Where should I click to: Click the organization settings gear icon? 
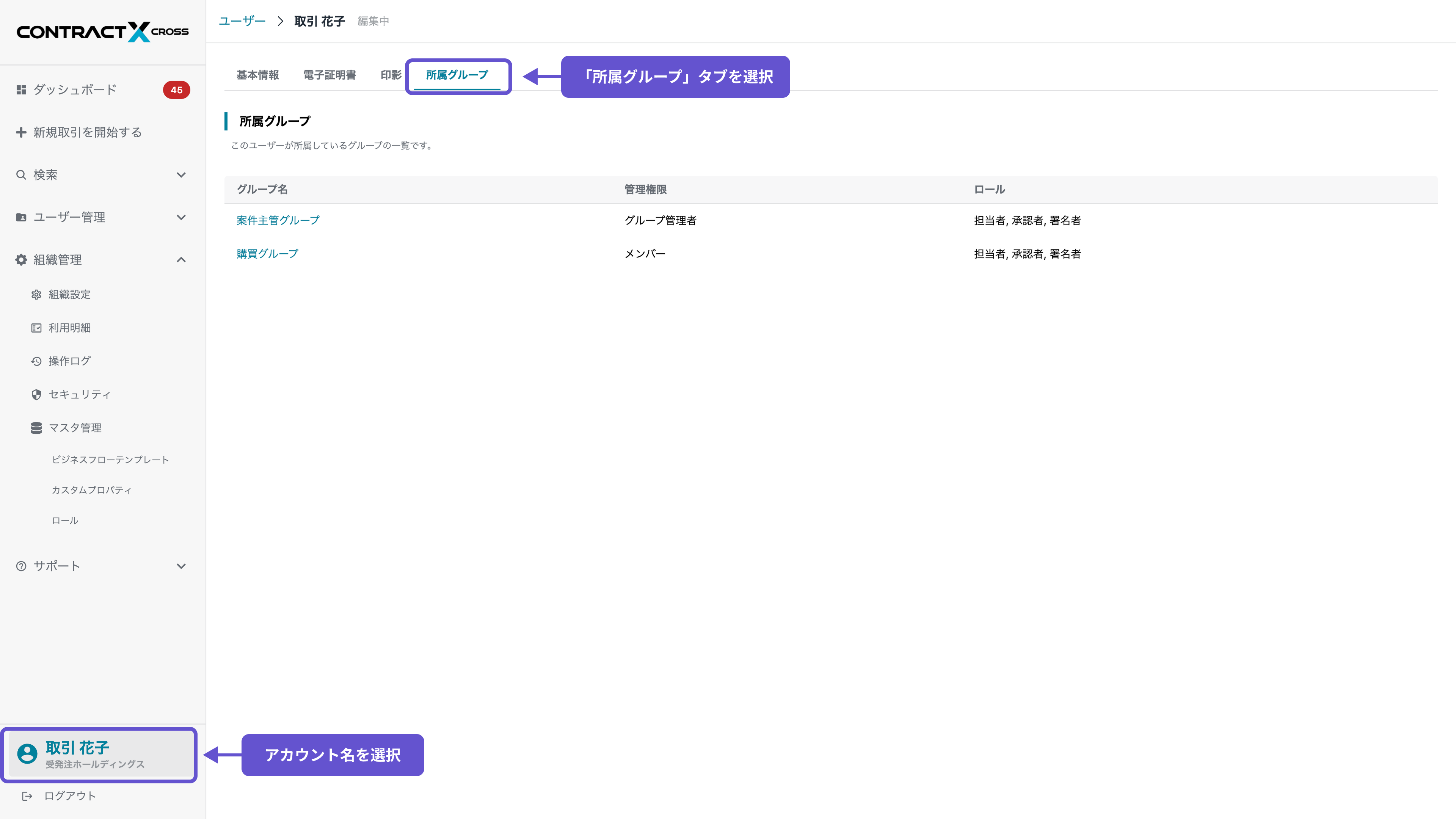tap(36, 295)
